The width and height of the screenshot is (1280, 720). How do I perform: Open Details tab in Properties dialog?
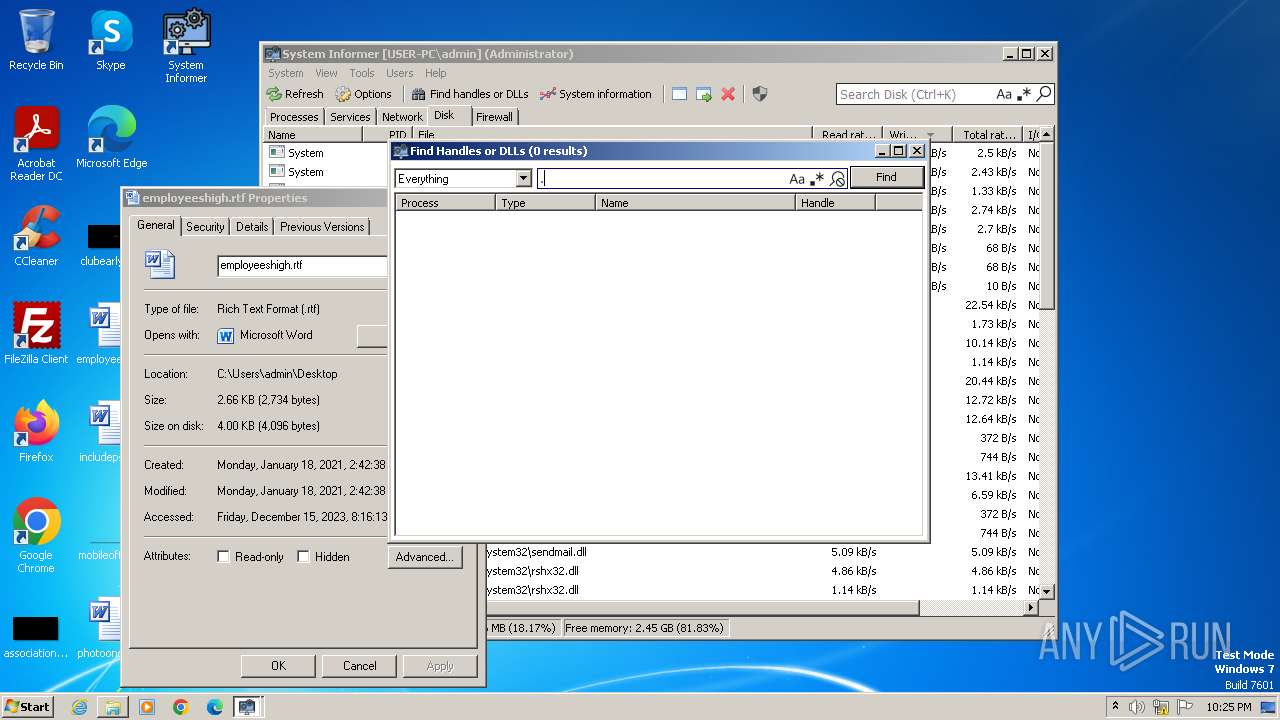252,227
